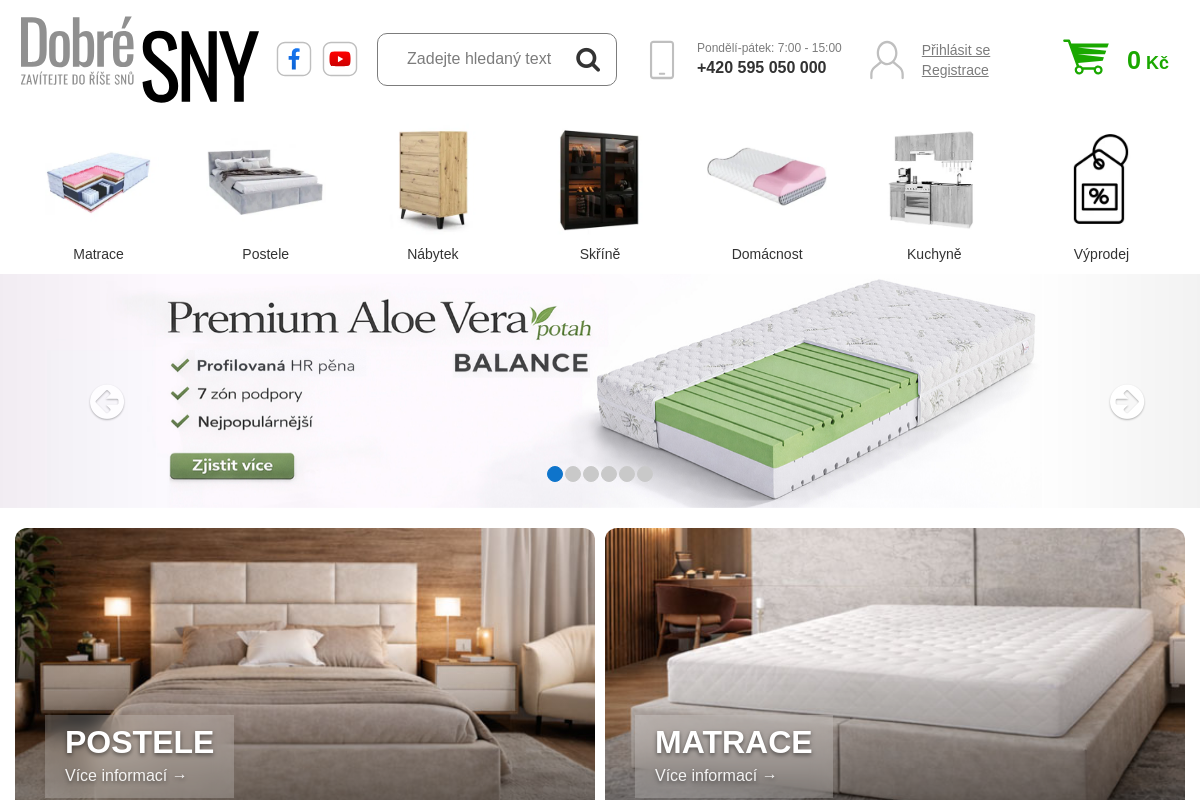The height and width of the screenshot is (800, 1200).
Task: Open the Výprodej discount tag icon
Action: 1101,179
